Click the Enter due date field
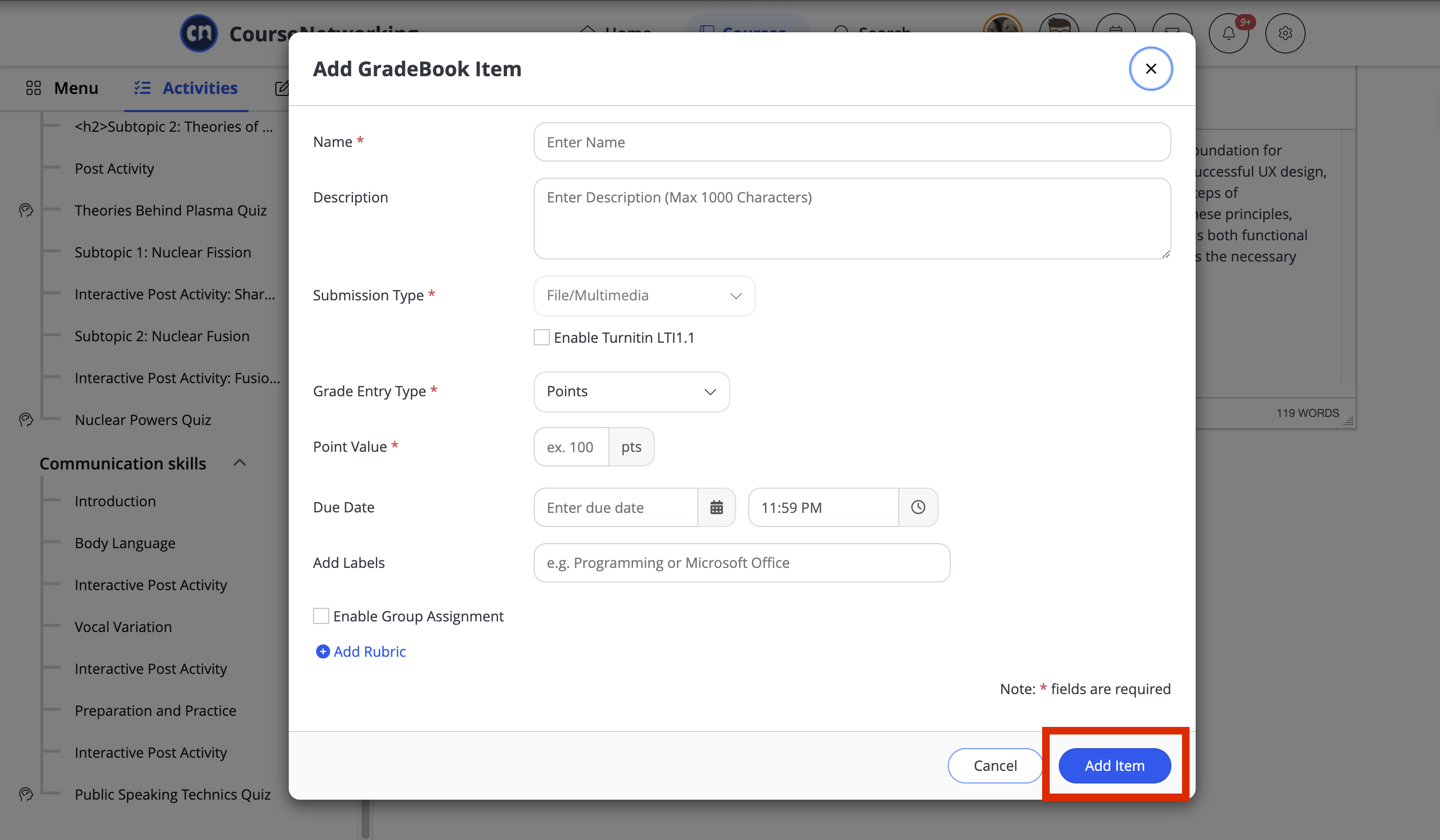Image resolution: width=1440 pixels, height=840 pixels. tap(615, 507)
